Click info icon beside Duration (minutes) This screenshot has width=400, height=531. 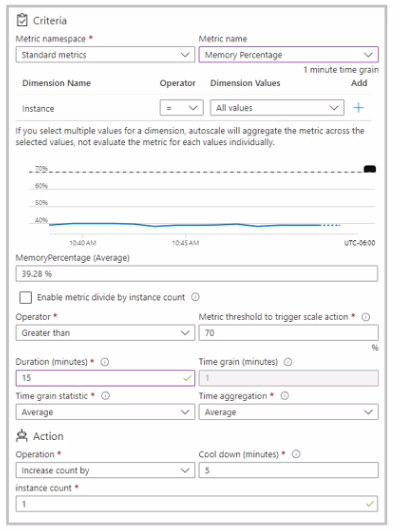pos(105,362)
